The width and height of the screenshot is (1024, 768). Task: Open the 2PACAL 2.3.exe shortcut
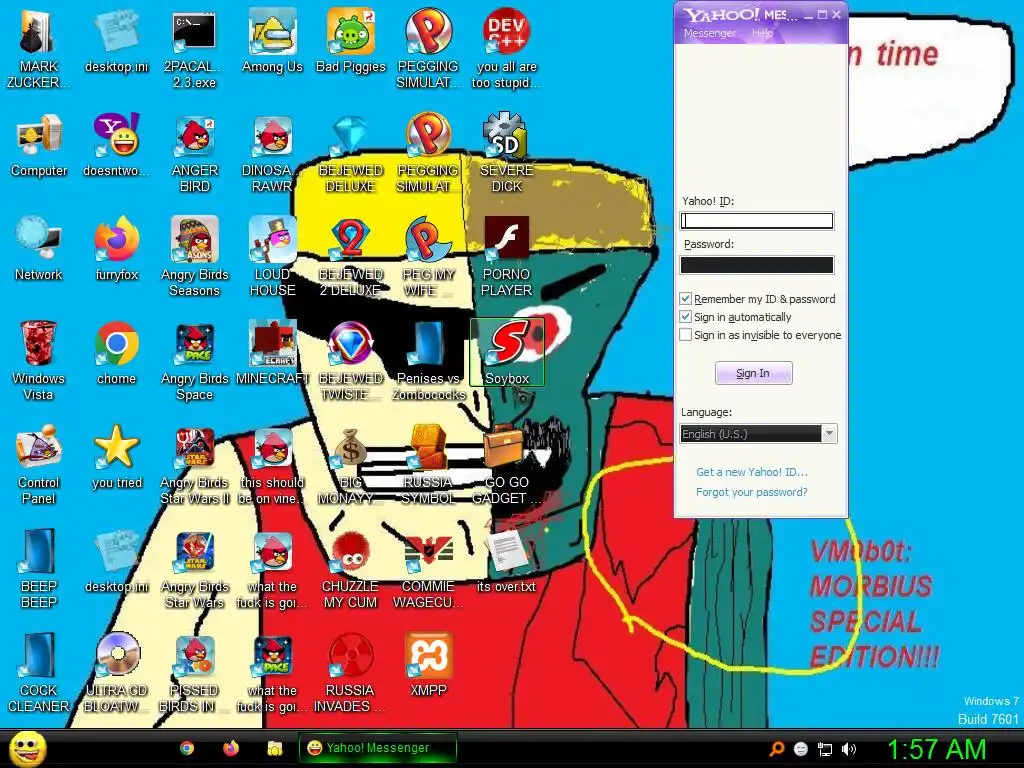194,49
